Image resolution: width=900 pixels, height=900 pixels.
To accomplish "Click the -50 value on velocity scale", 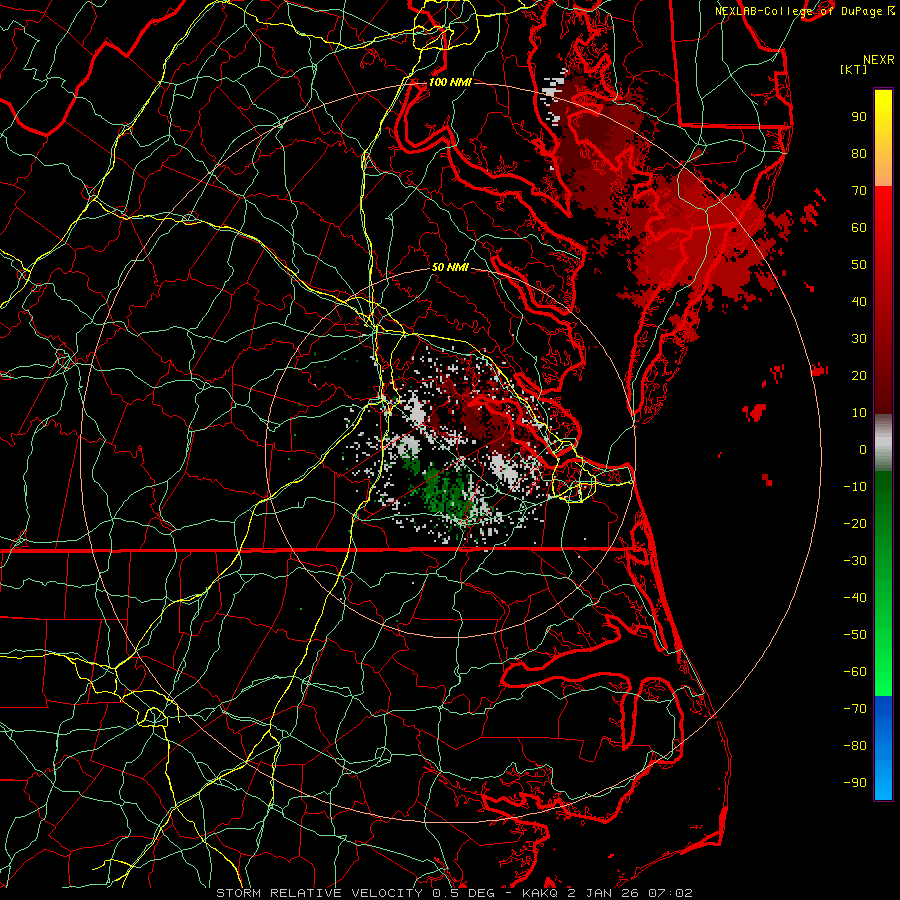I will pyautogui.click(x=855, y=635).
